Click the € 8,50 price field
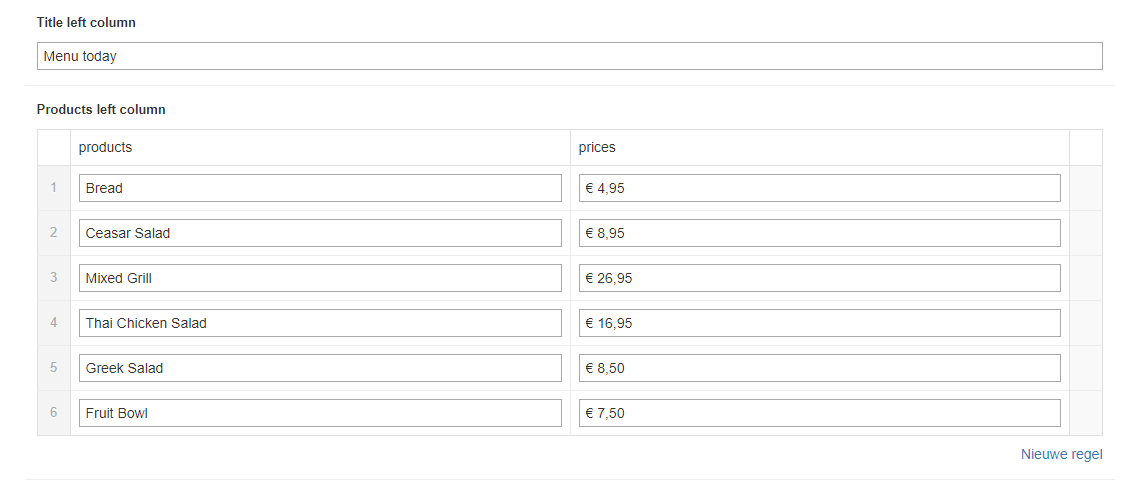Image resolution: width=1147 pixels, height=480 pixels. (x=819, y=368)
